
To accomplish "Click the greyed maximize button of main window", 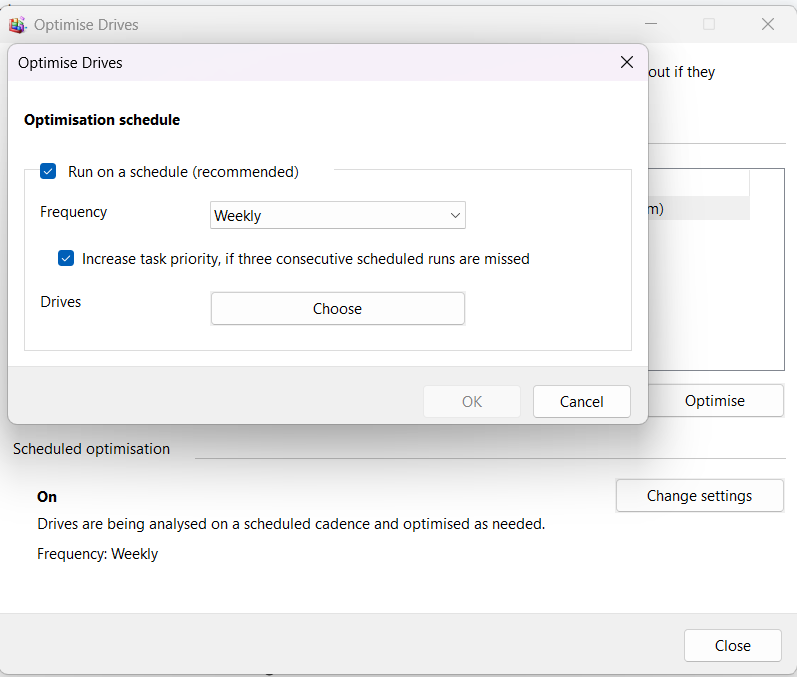I will [x=709, y=24].
